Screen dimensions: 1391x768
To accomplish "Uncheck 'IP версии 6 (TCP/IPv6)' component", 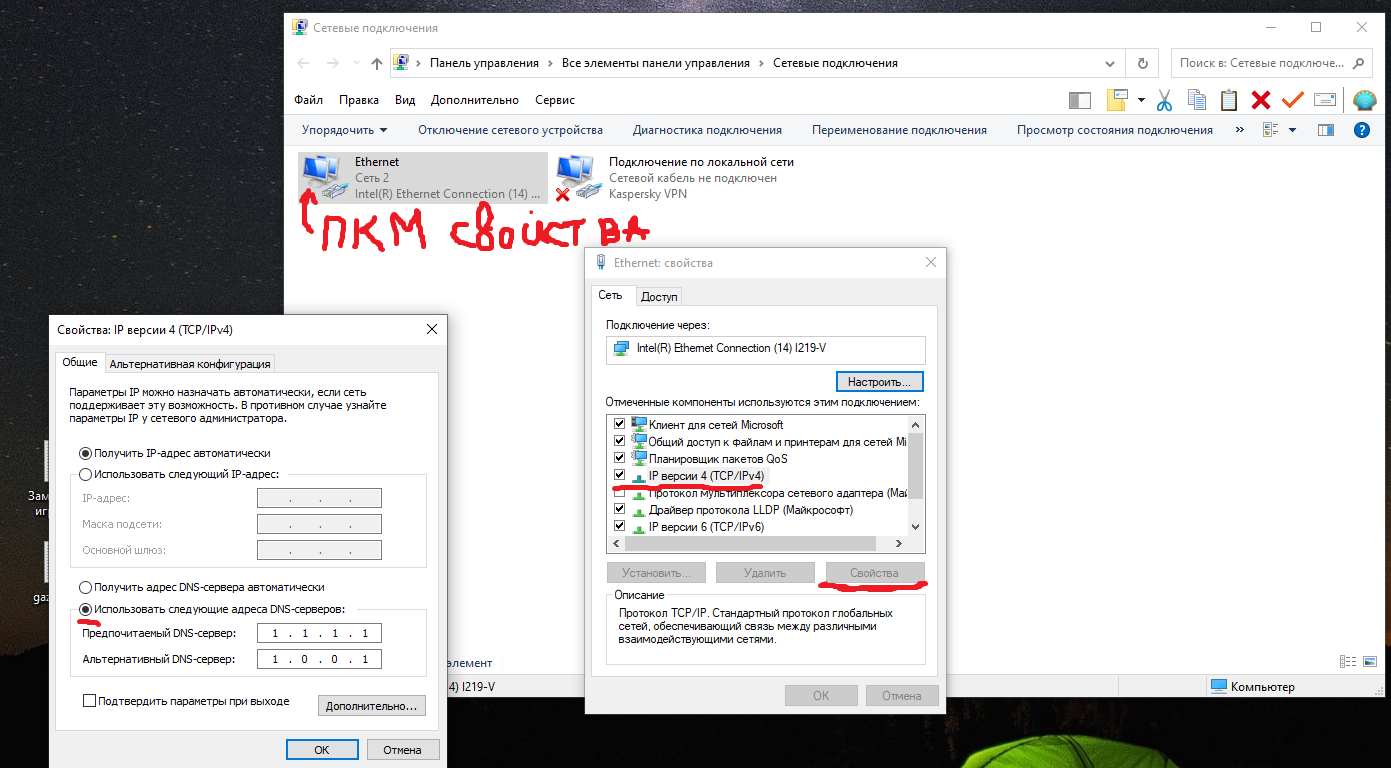I will tap(620, 526).
